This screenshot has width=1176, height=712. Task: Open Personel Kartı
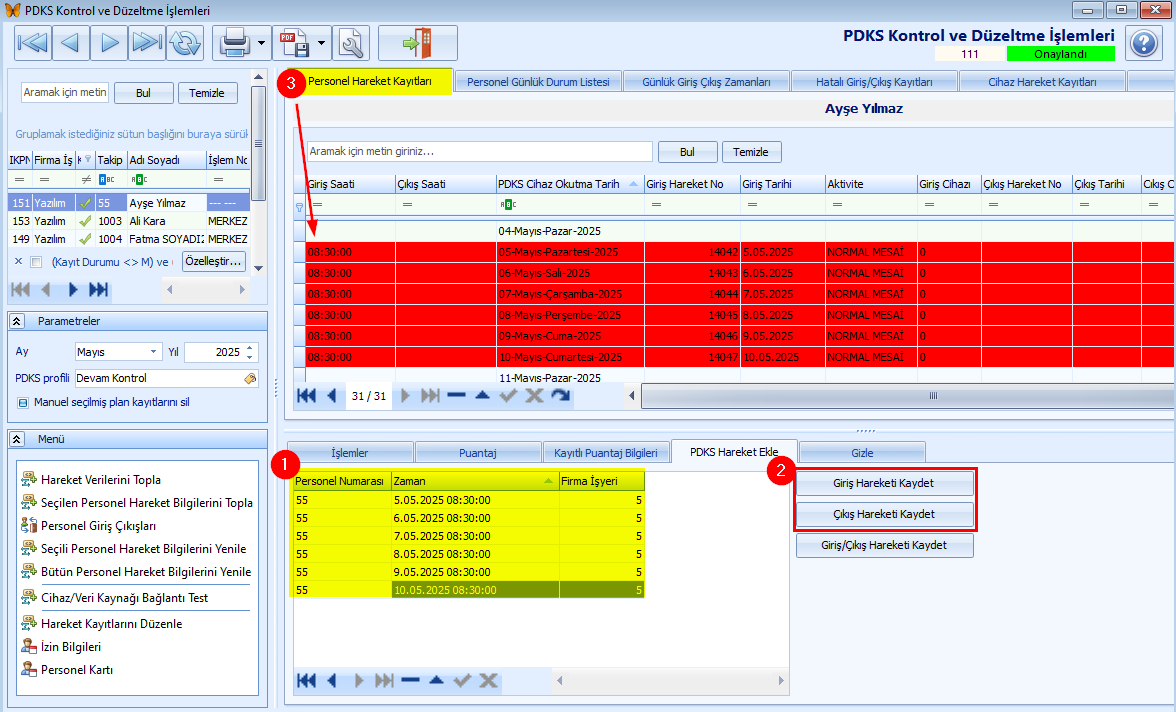[76, 670]
